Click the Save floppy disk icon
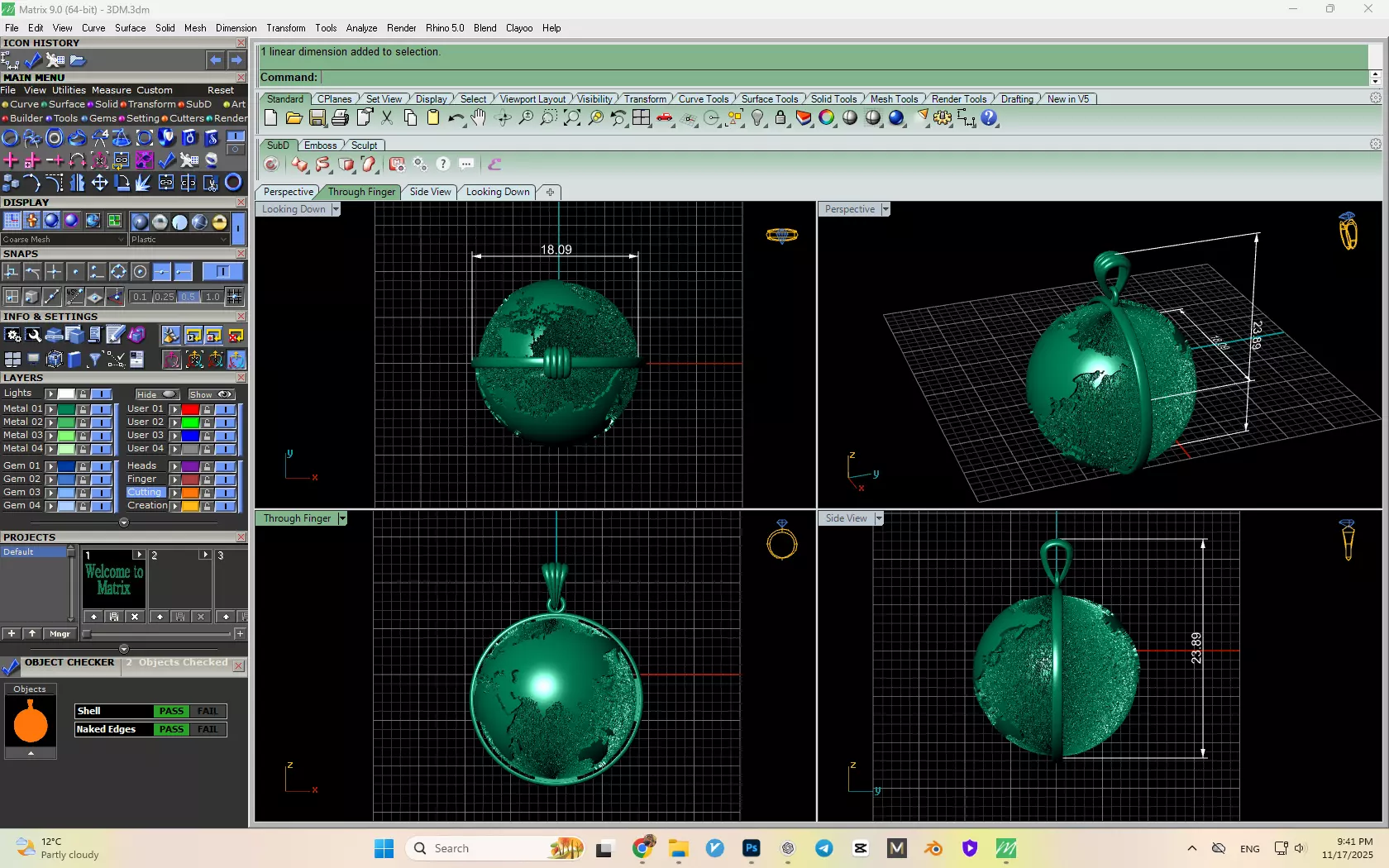Viewport: 1389px width, 868px height. (x=317, y=118)
